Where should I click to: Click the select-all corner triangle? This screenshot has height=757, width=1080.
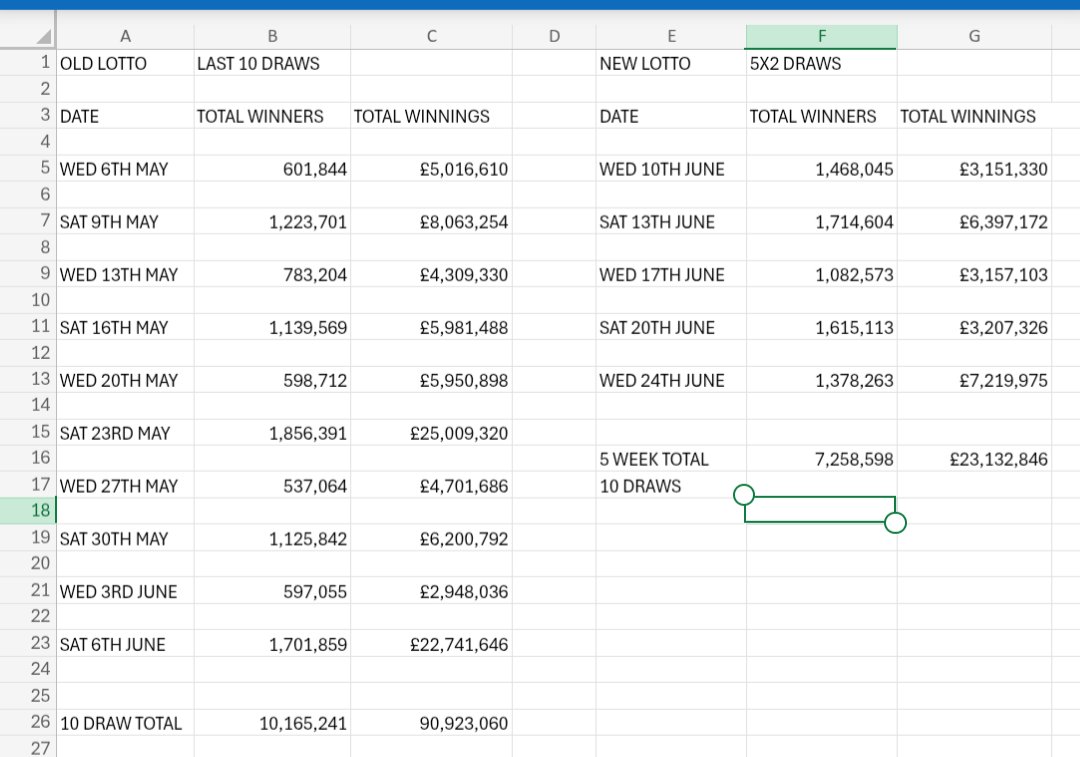click(43, 37)
